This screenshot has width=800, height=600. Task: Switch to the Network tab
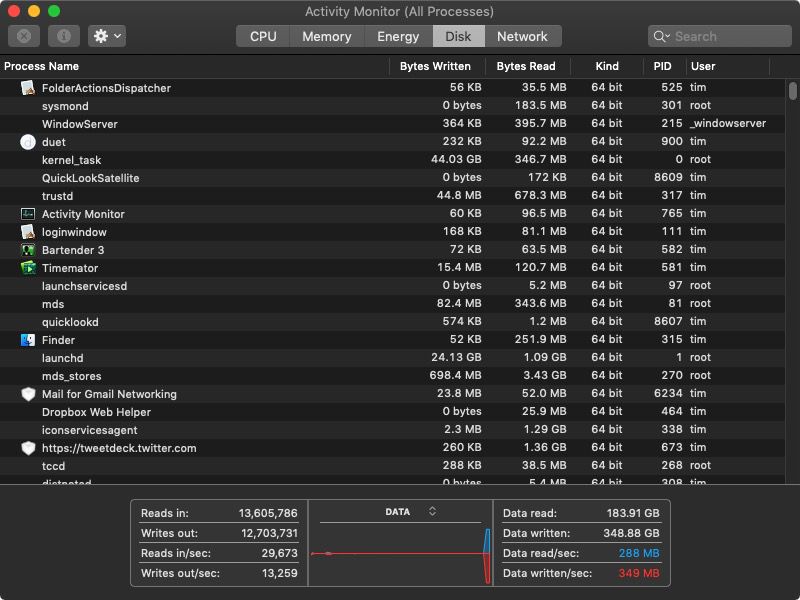524,36
